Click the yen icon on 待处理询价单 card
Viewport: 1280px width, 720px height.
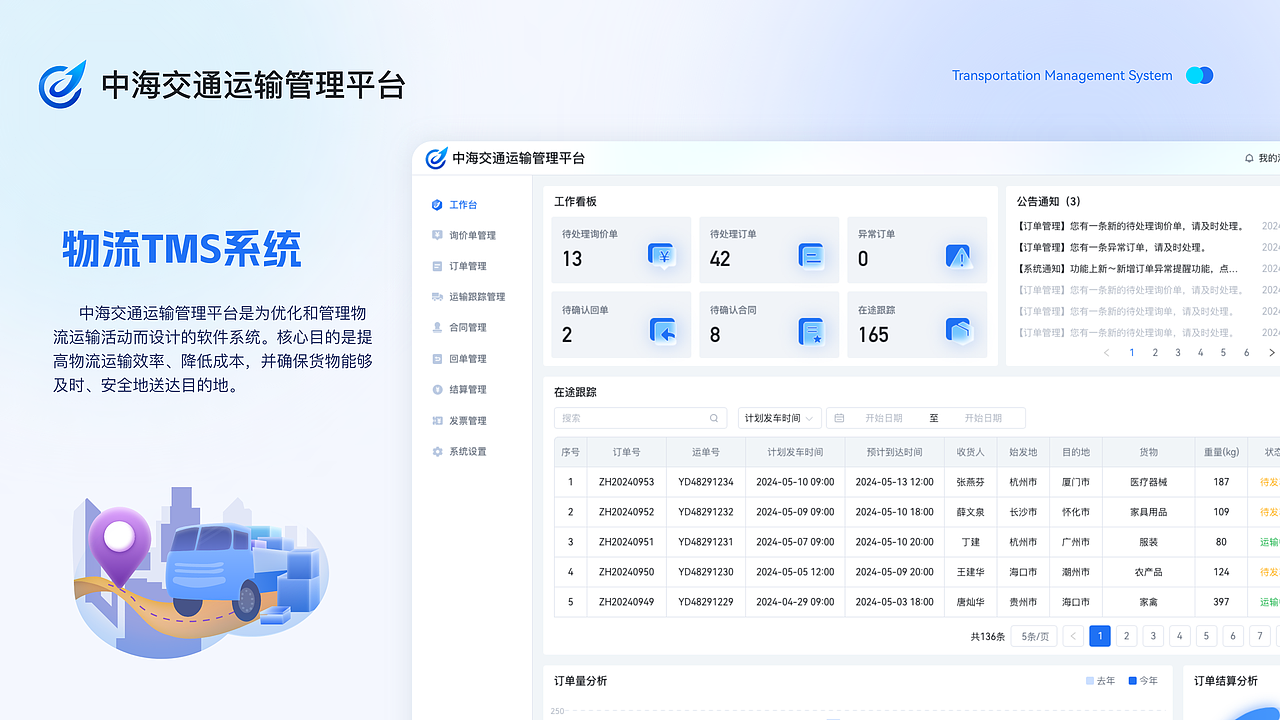tap(662, 256)
